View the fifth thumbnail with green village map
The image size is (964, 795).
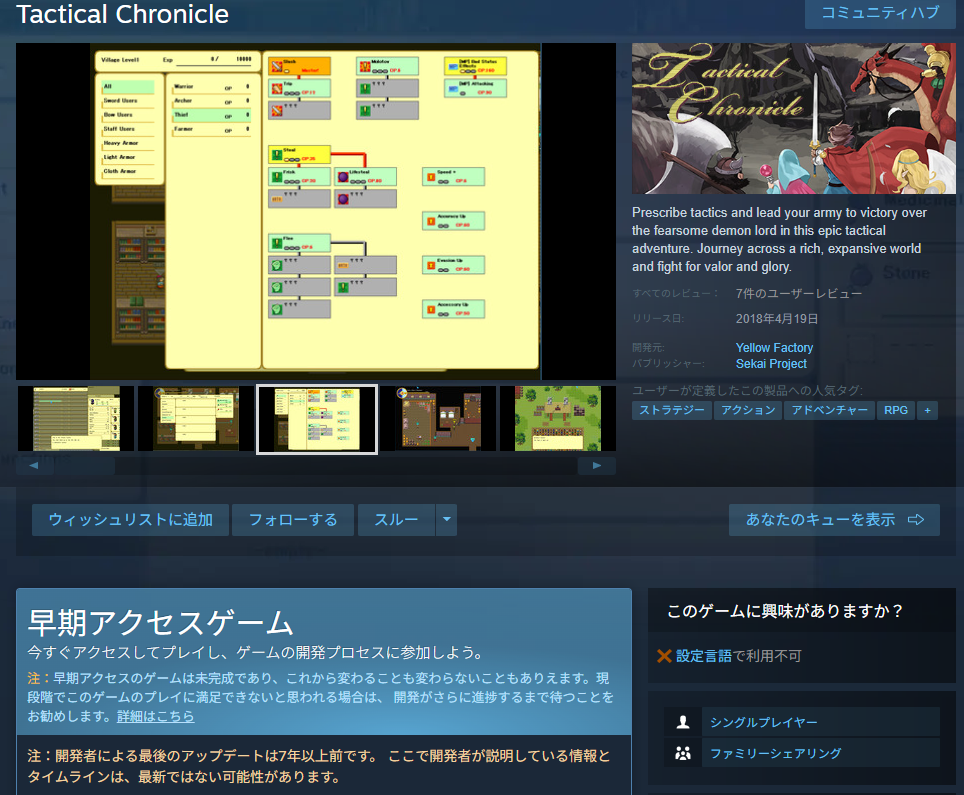pyautogui.click(x=558, y=419)
